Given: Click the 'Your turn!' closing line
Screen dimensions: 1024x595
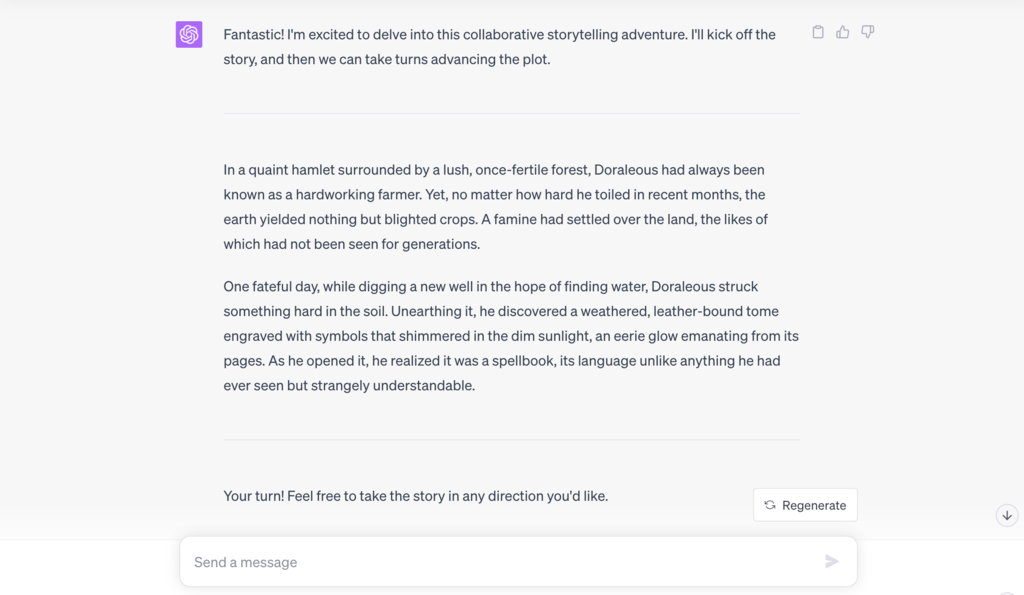Looking at the screenshot, I should coord(415,495).
